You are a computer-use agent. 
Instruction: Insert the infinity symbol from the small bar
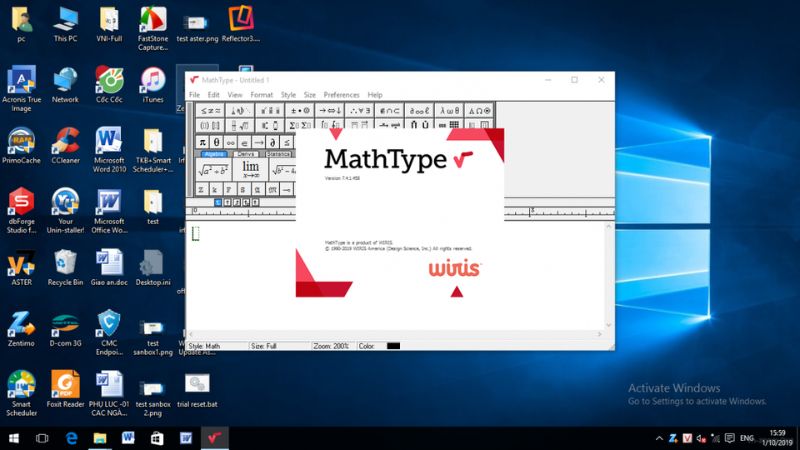click(231, 142)
